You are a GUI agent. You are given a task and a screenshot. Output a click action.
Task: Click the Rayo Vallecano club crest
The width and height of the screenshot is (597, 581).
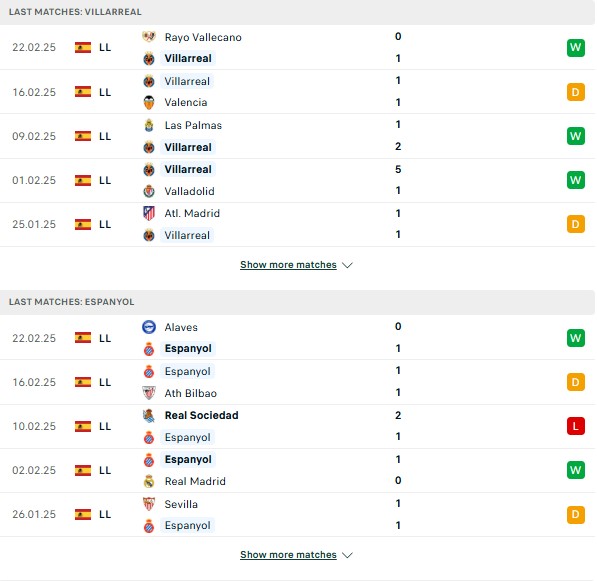click(149, 37)
